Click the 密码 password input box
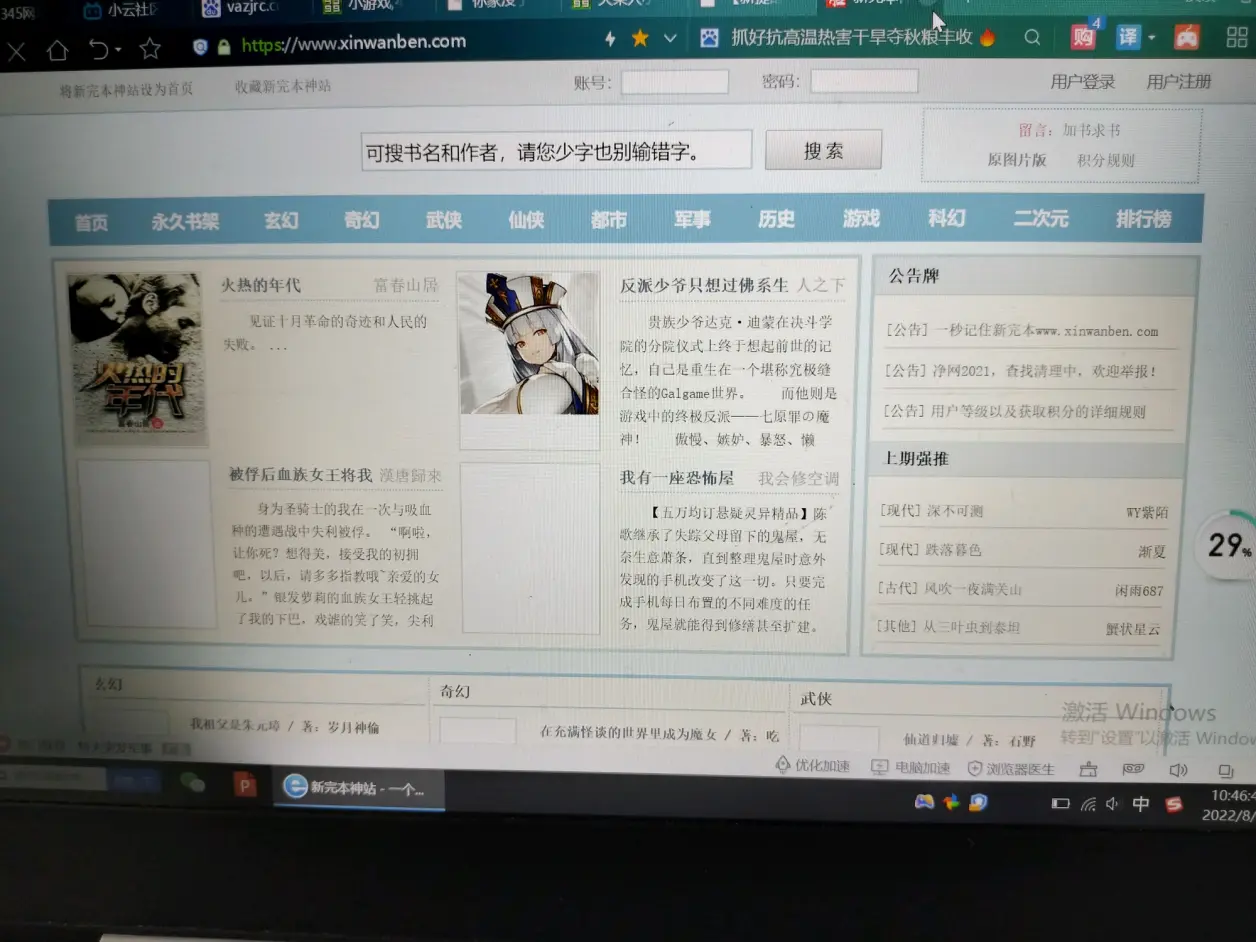This screenshot has height=942, width=1256. pos(864,80)
